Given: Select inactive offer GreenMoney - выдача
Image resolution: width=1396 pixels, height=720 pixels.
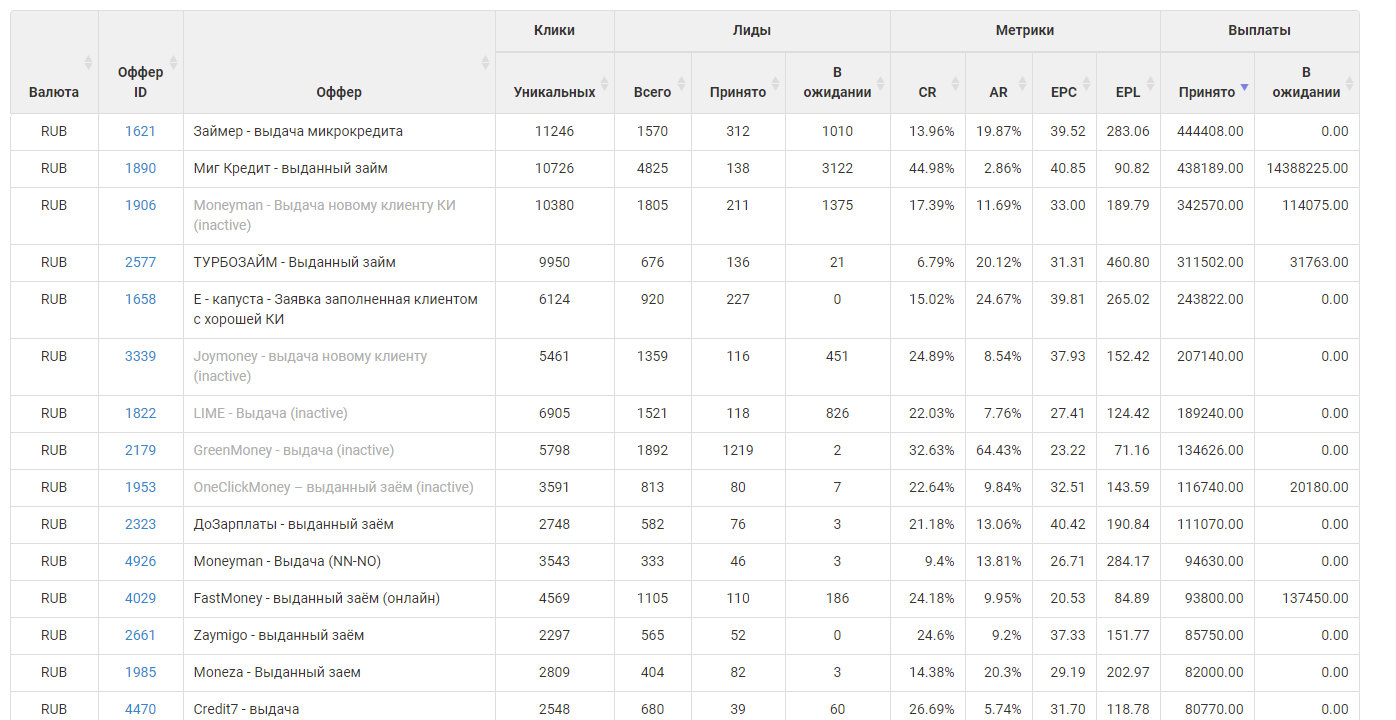Looking at the screenshot, I should tap(294, 450).
